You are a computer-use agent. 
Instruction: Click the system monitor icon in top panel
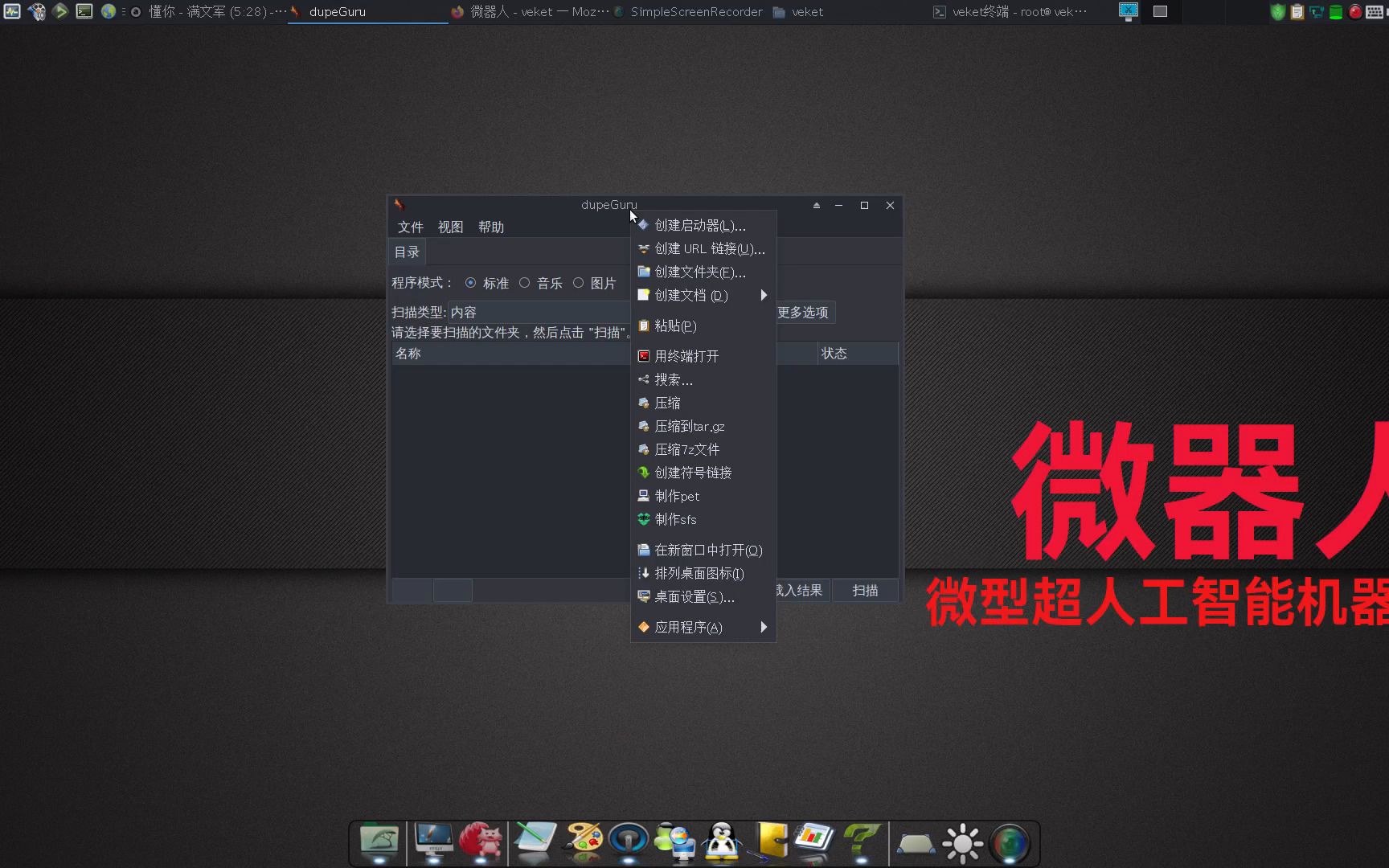(x=12, y=11)
